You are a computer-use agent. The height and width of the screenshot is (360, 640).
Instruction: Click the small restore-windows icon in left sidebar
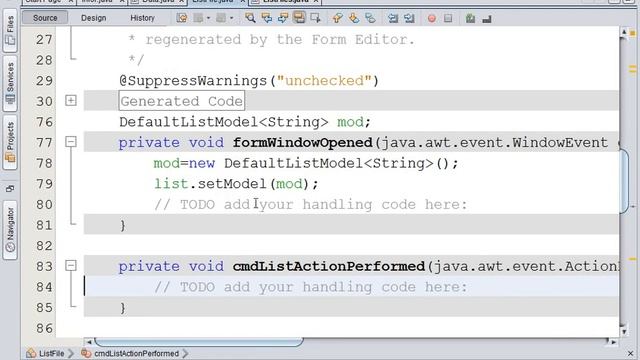10,189
